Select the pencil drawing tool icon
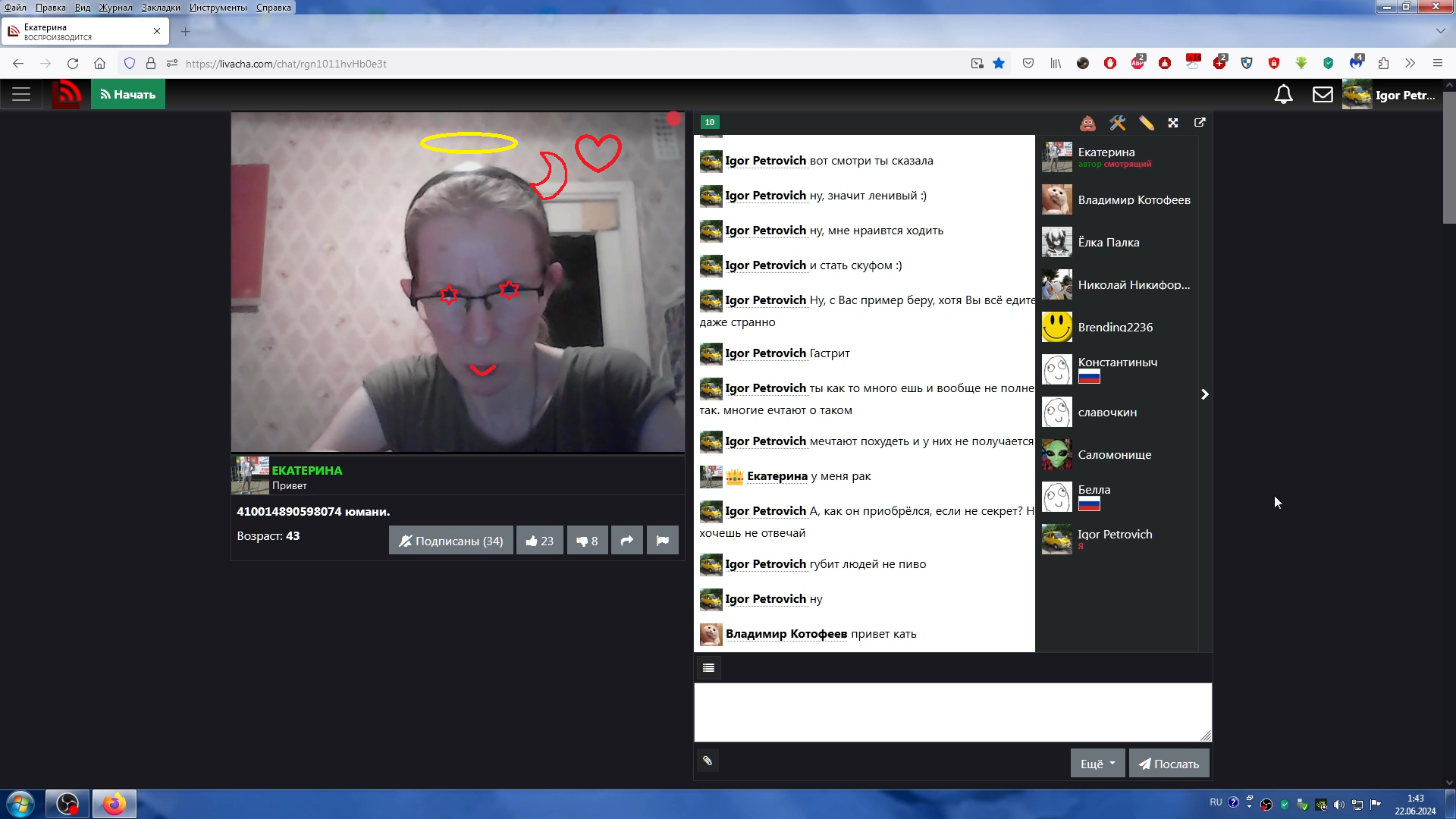The height and width of the screenshot is (819, 1456). [1146, 123]
